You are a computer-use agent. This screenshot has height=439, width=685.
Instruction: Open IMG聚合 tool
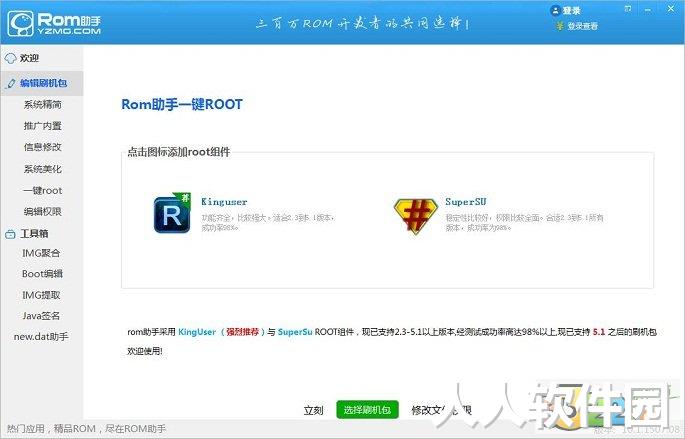(x=41, y=253)
